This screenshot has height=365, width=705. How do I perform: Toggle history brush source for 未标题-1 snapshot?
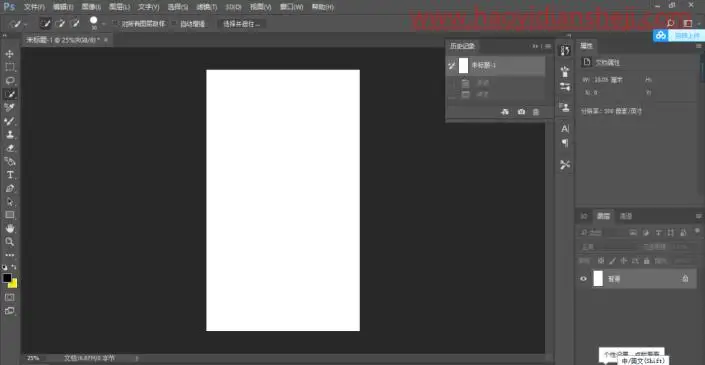(x=452, y=66)
